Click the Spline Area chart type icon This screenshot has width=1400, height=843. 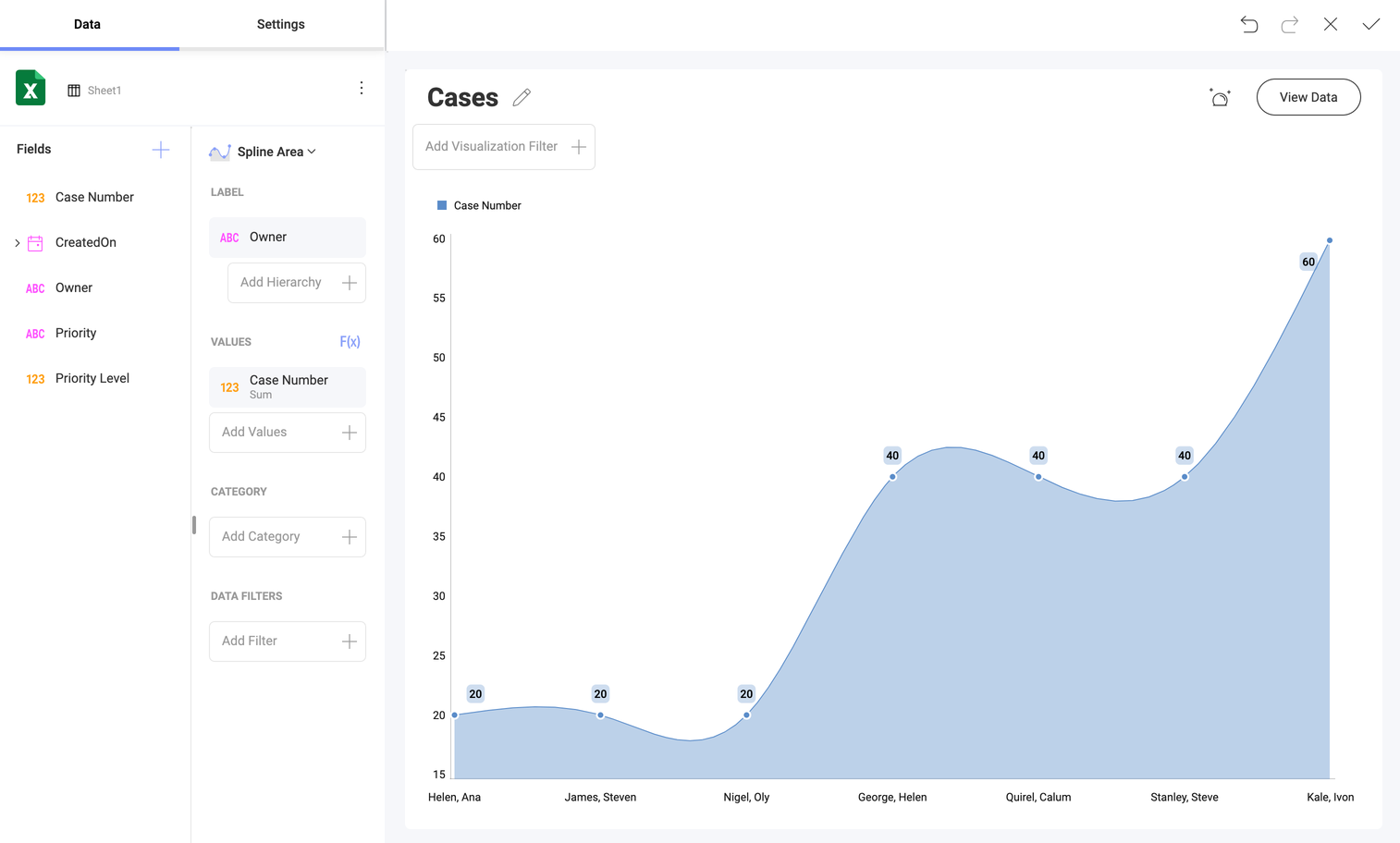click(219, 153)
